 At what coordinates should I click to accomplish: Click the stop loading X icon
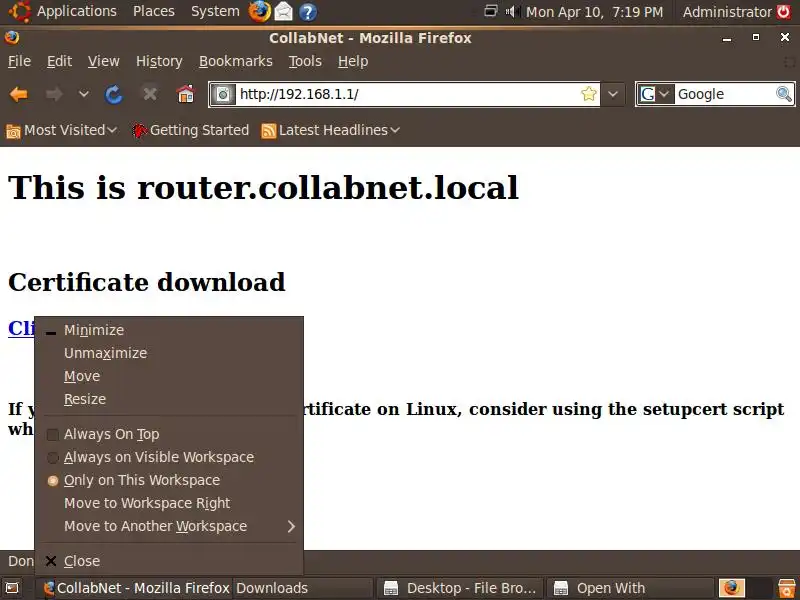[x=149, y=94]
